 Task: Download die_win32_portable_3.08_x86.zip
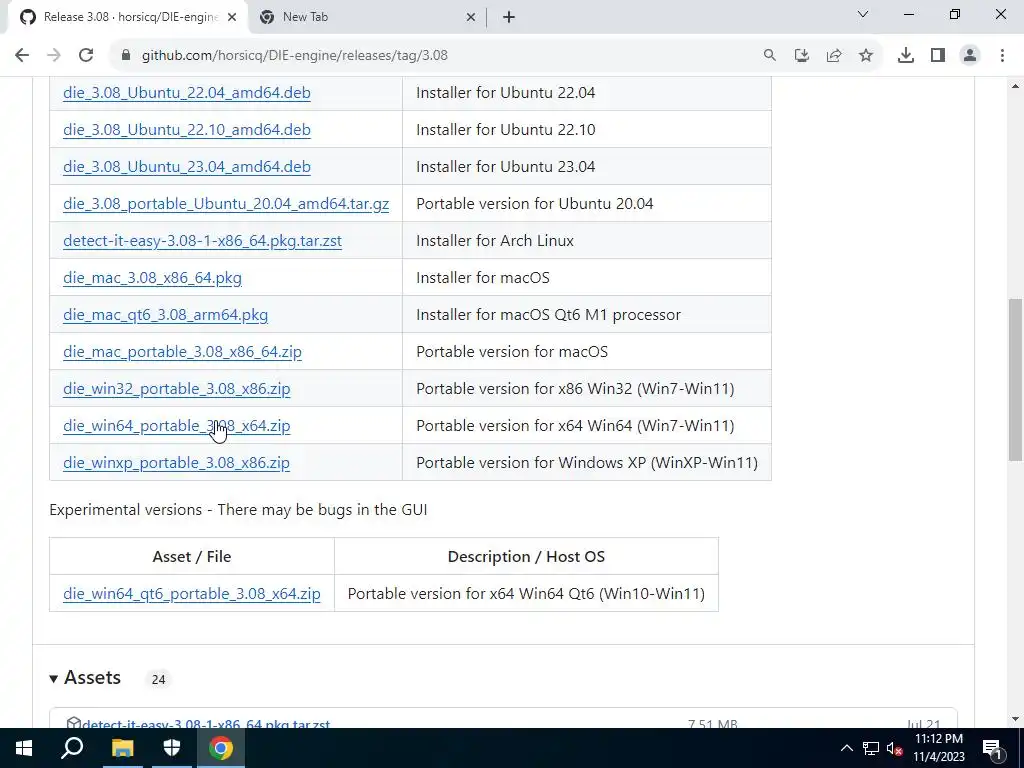click(176, 389)
